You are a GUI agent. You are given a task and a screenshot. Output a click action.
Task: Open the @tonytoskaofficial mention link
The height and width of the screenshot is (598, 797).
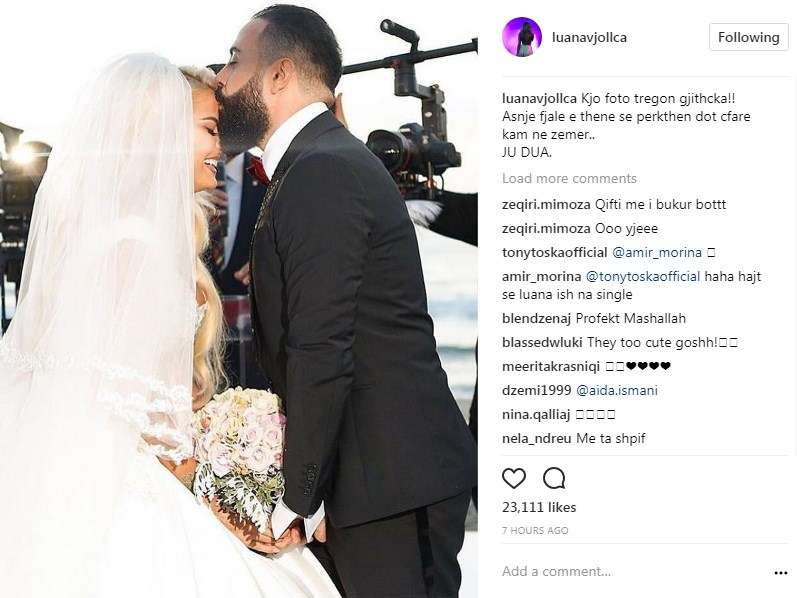click(643, 277)
